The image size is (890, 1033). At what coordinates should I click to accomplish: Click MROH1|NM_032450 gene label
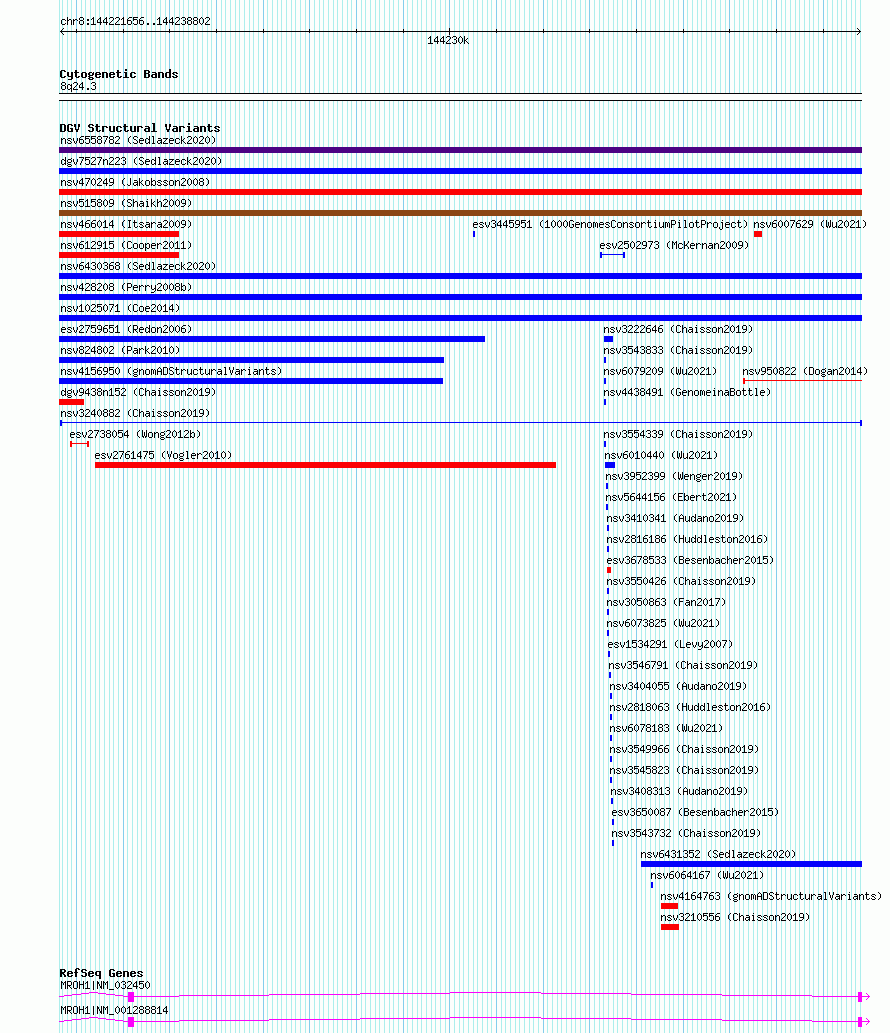click(x=105, y=986)
